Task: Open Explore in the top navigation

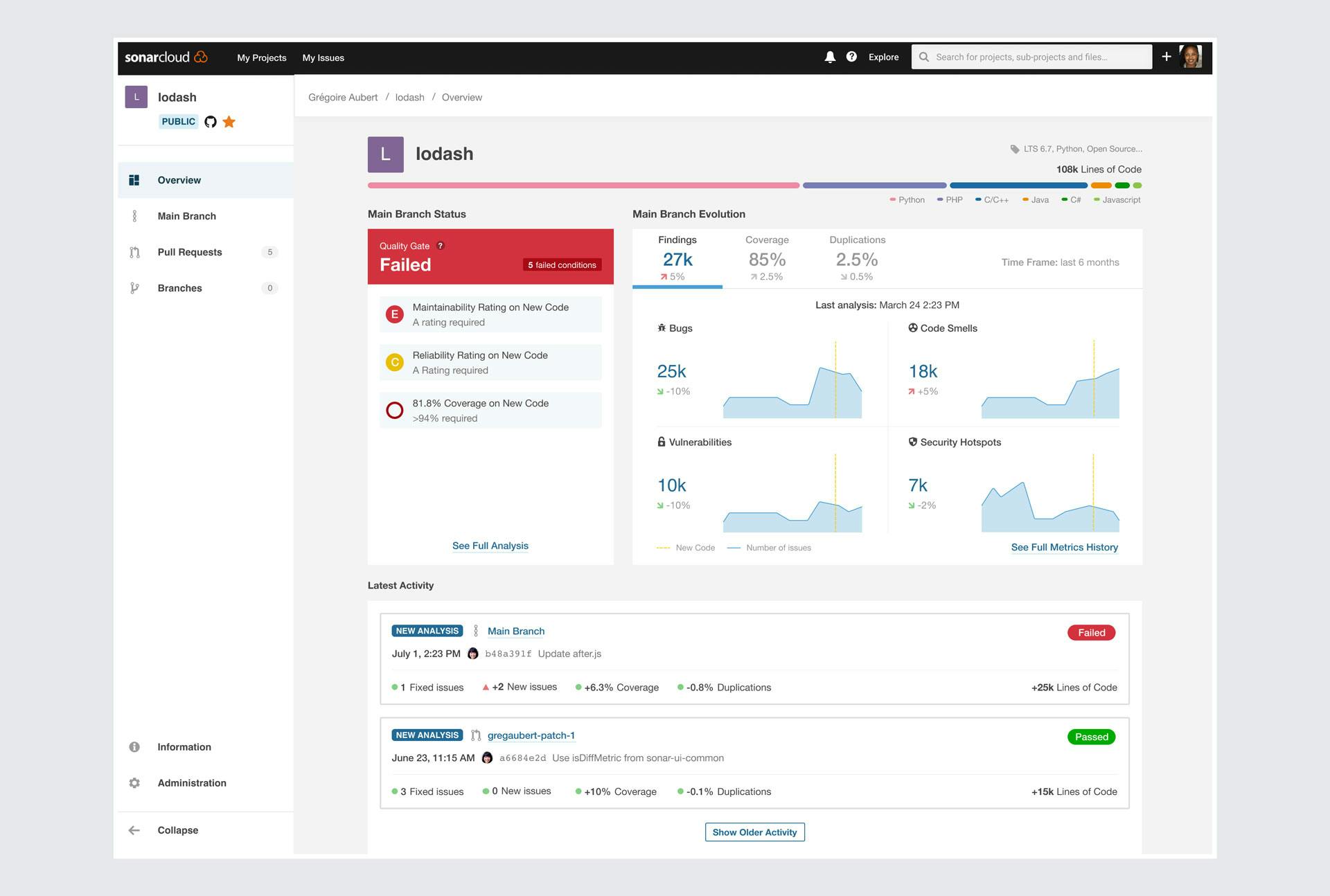Action: pyautogui.click(x=884, y=57)
